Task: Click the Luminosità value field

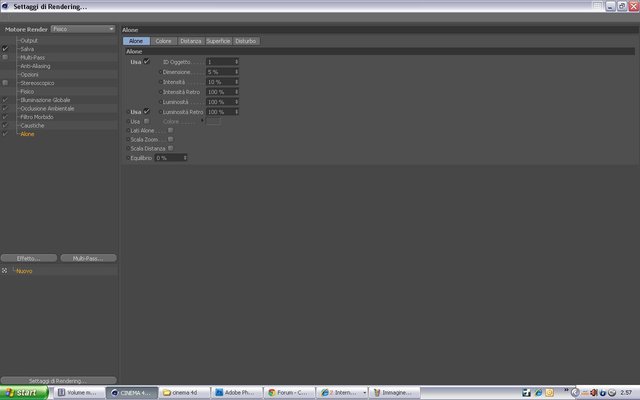Action: tap(220, 102)
